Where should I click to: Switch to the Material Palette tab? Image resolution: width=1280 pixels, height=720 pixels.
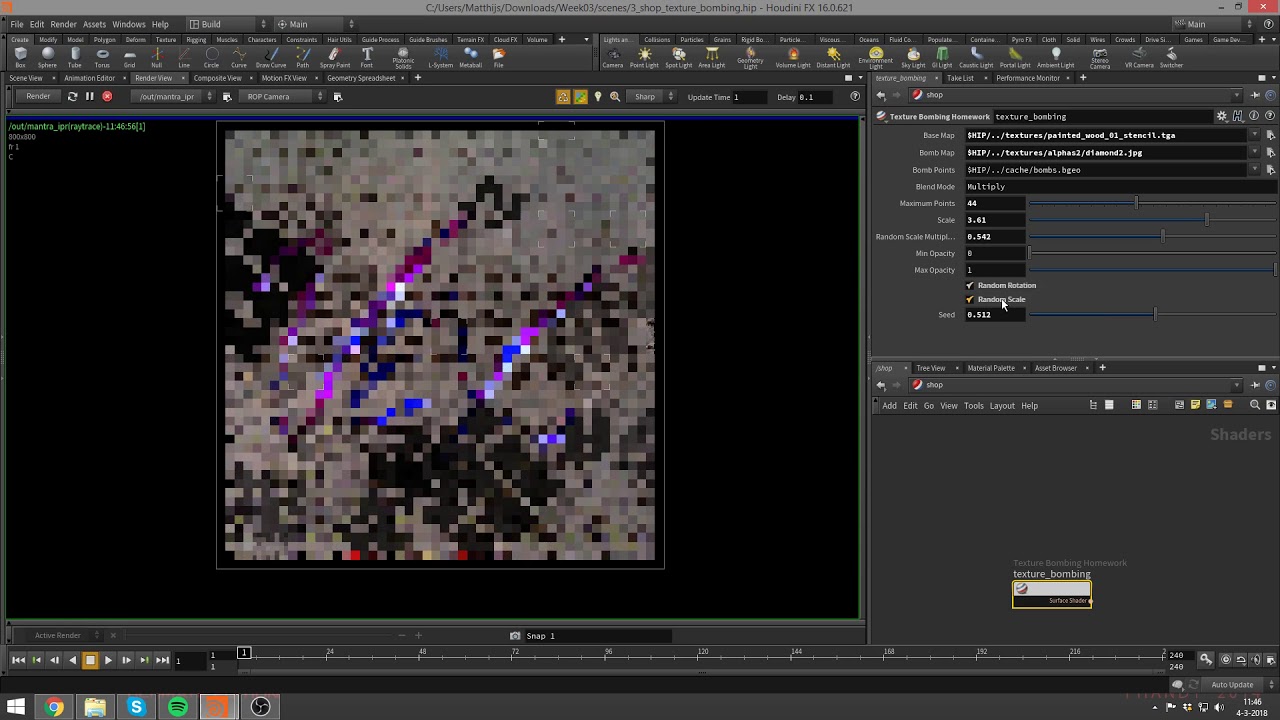[x=991, y=368]
